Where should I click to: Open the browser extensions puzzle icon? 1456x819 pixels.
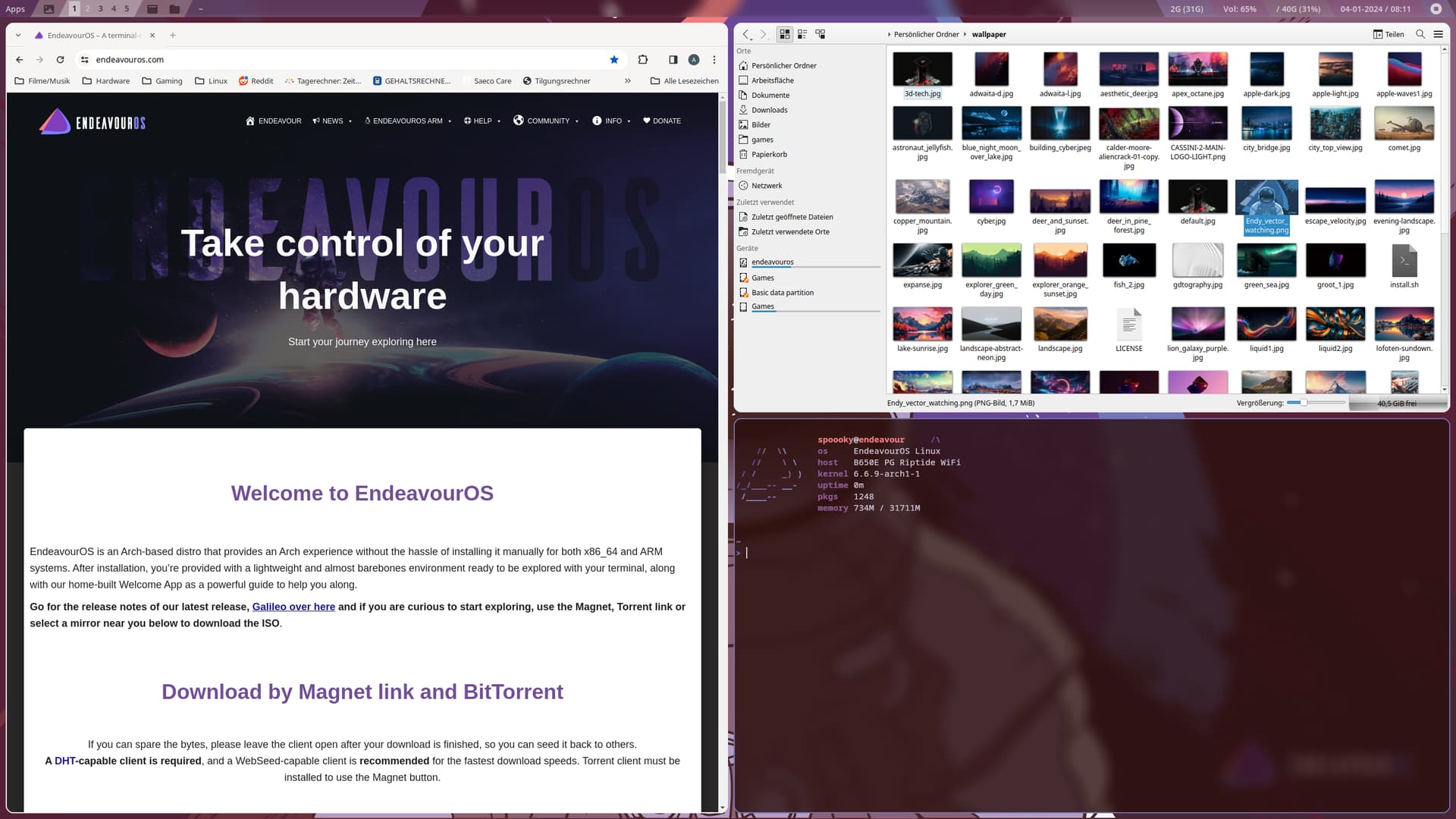click(643, 59)
